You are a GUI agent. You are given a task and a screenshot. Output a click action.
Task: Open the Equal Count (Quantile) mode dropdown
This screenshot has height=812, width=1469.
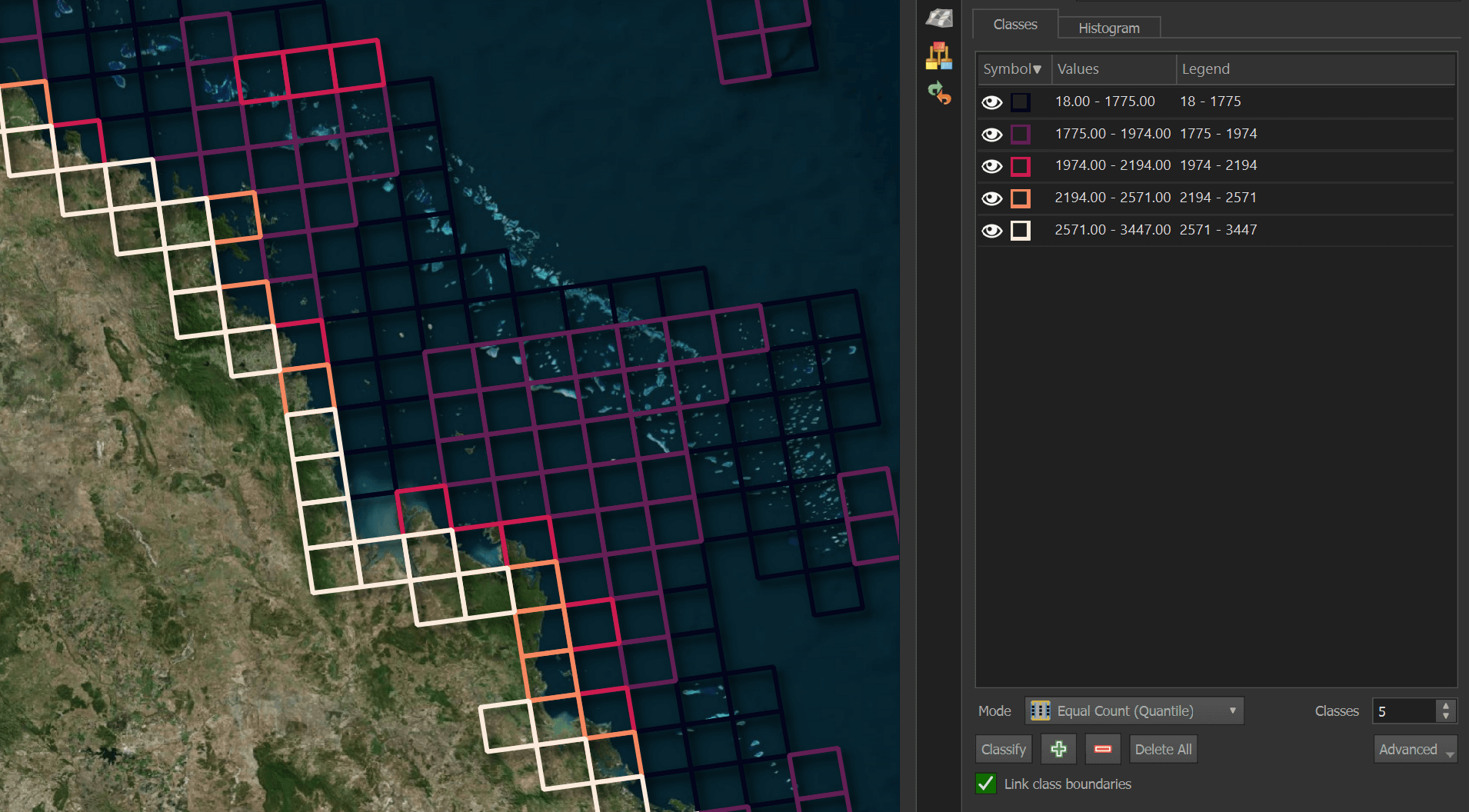point(1134,710)
